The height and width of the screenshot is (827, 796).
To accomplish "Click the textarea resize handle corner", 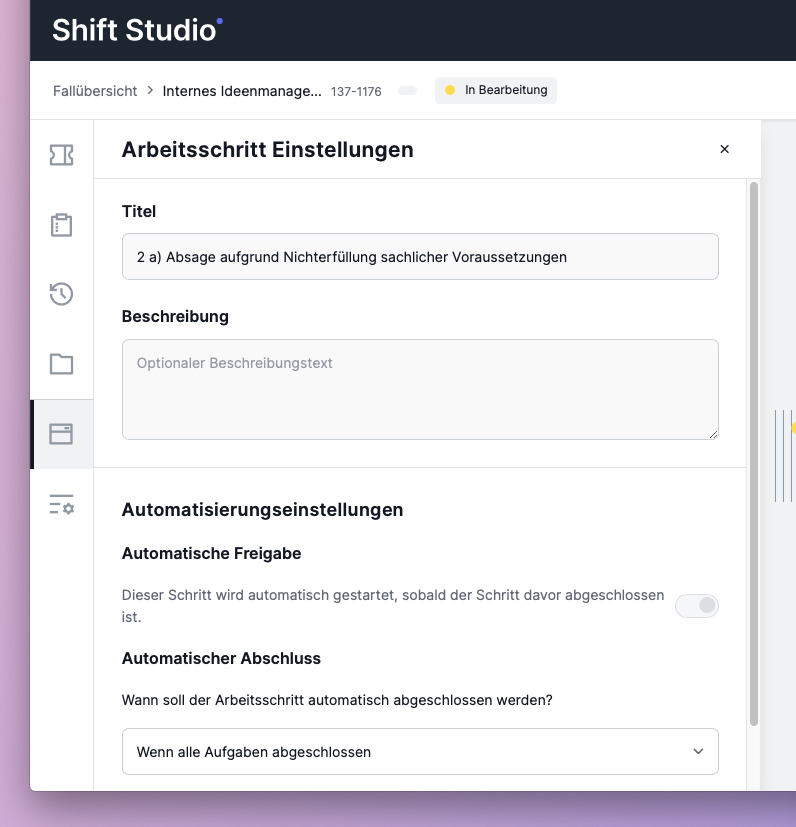I will [x=713, y=434].
